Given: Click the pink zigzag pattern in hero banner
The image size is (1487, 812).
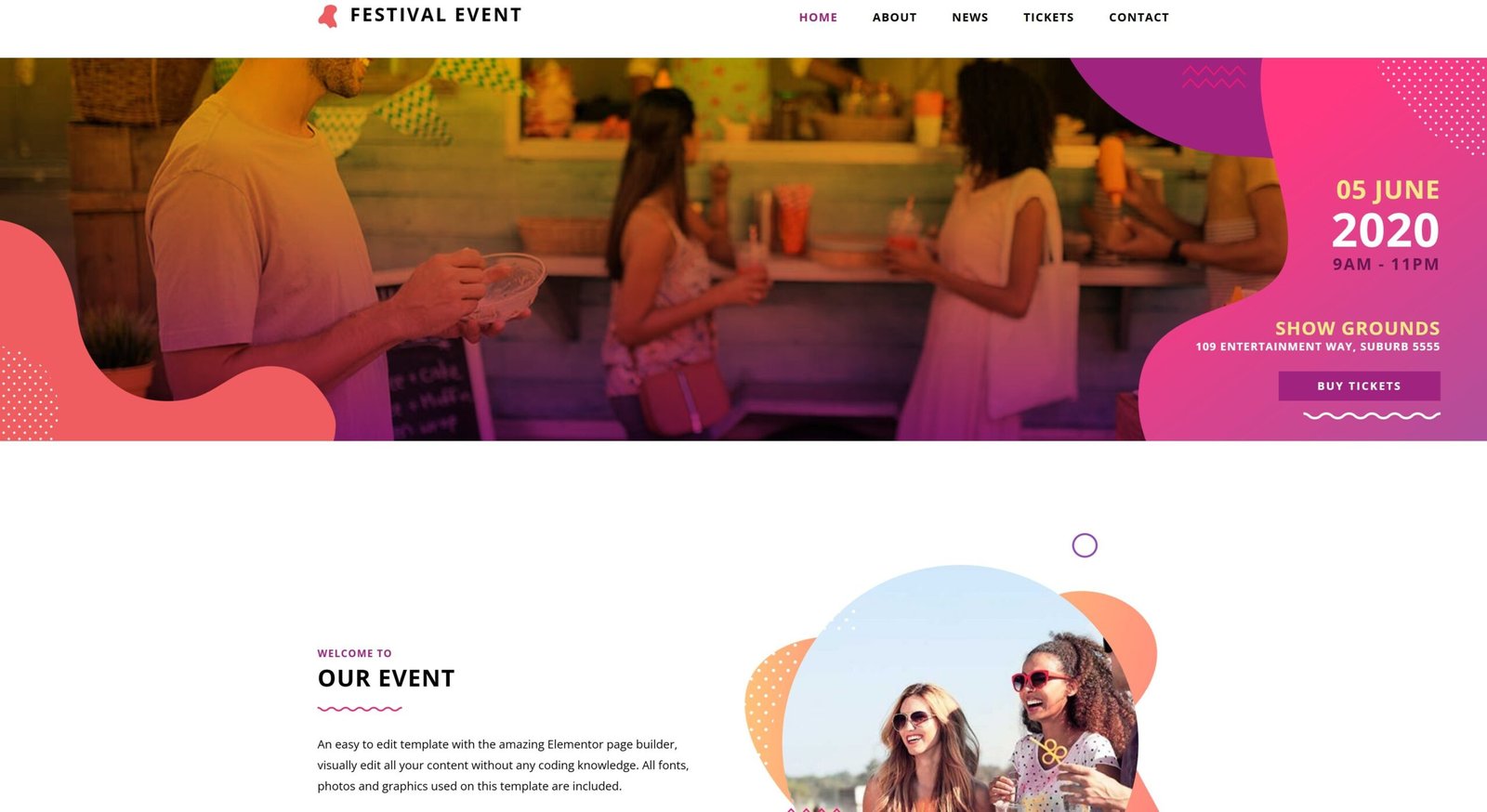Looking at the screenshot, I should [x=1214, y=77].
